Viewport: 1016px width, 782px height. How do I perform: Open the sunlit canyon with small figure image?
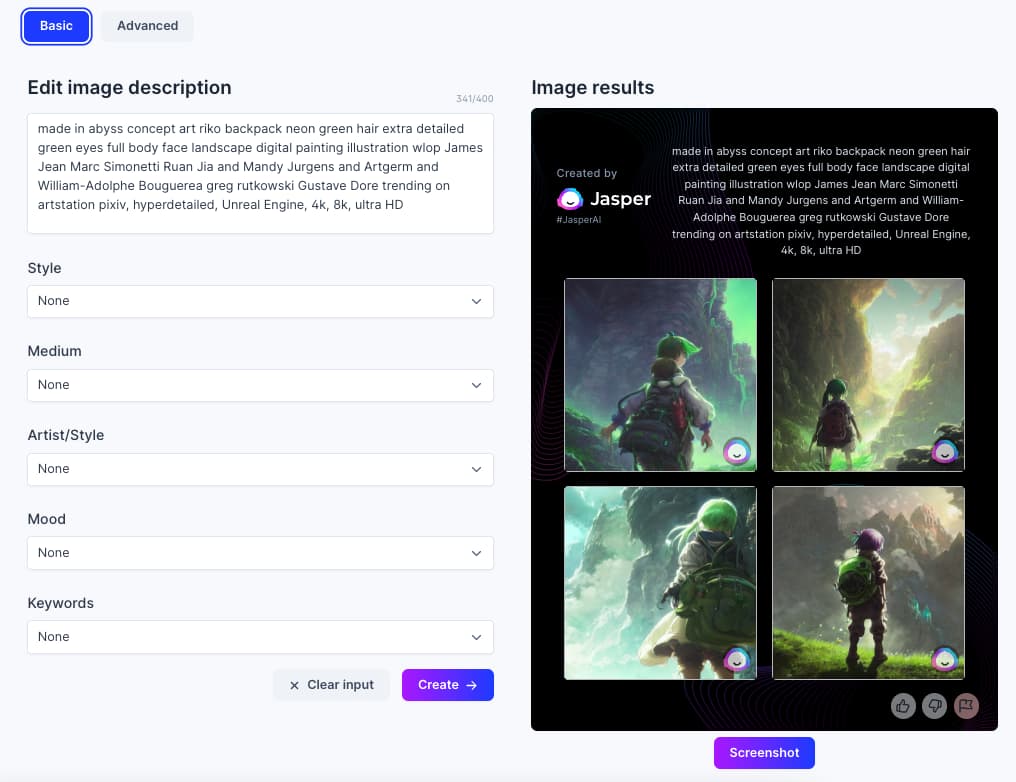point(868,374)
